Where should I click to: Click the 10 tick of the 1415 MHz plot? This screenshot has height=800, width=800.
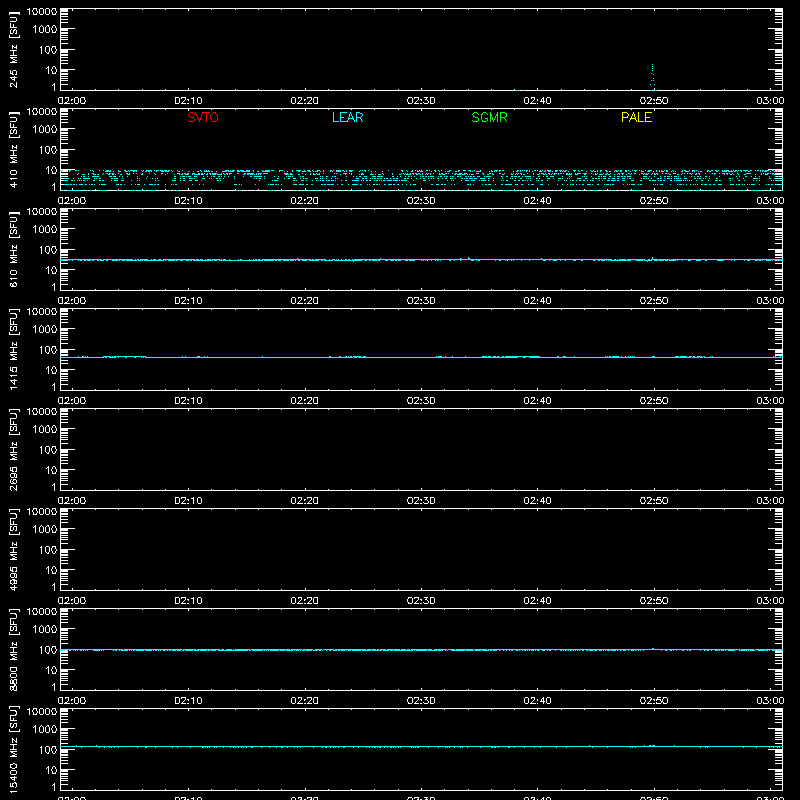pyautogui.click(x=51, y=370)
